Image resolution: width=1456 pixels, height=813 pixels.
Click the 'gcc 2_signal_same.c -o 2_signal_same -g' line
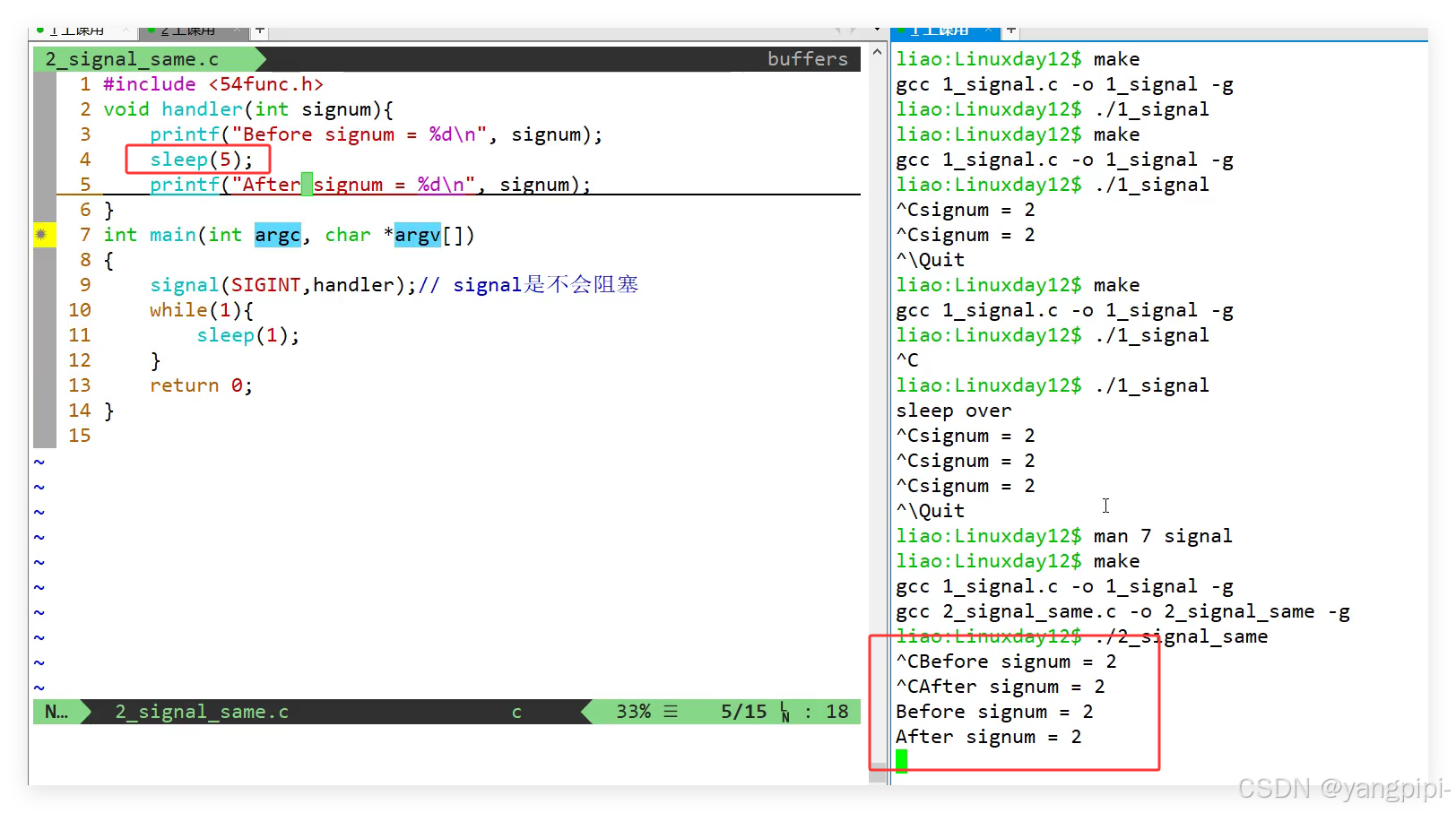pos(1122,611)
